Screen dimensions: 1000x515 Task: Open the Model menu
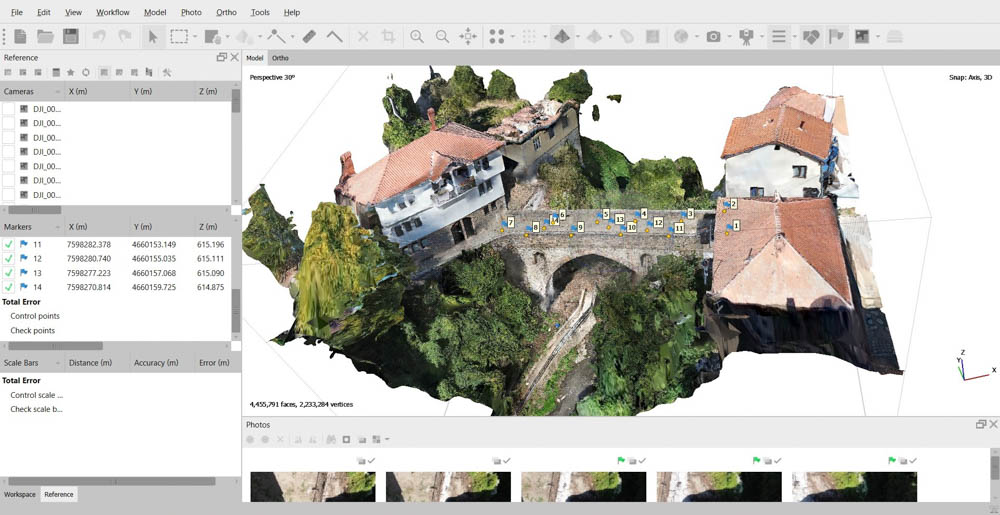155,12
